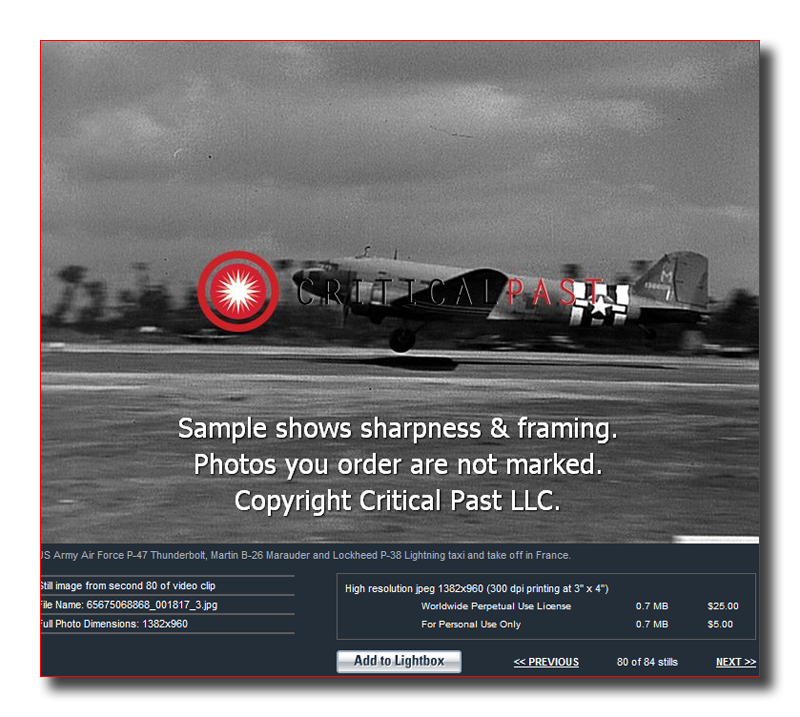Click the P-47 Thunderbolt caption description
This screenshot has width=800, height=717.
(x=306, y=555)
